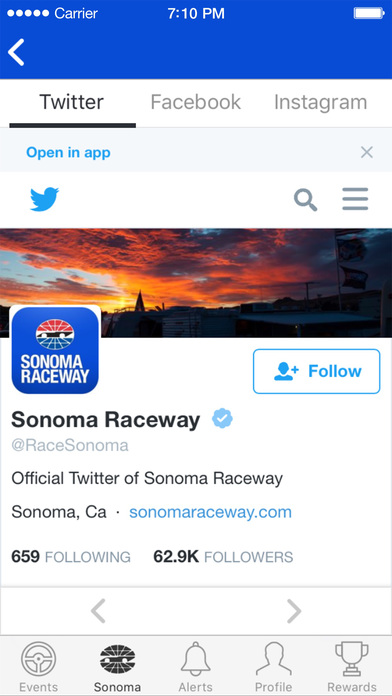Open Alerts bell icon

195,666
